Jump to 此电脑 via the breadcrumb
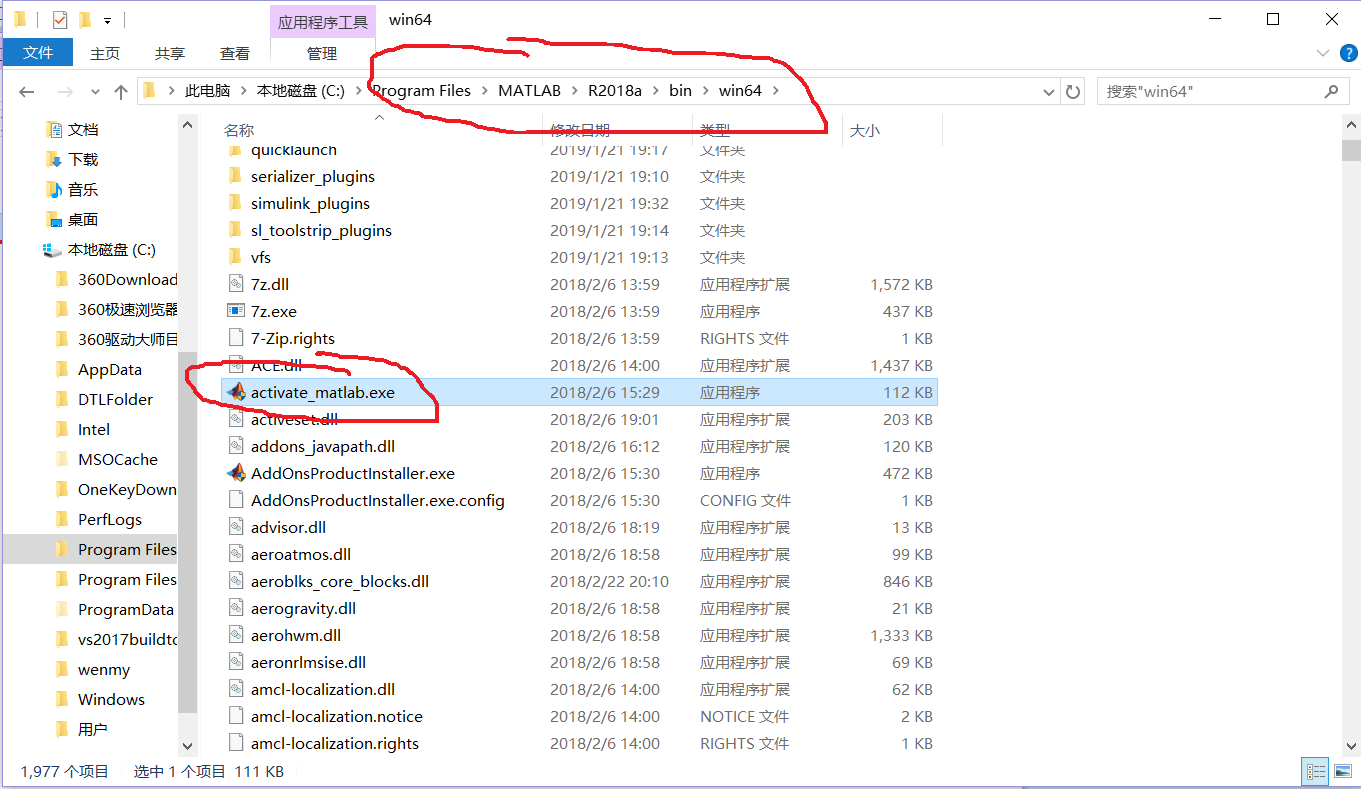 pos(207,91)
